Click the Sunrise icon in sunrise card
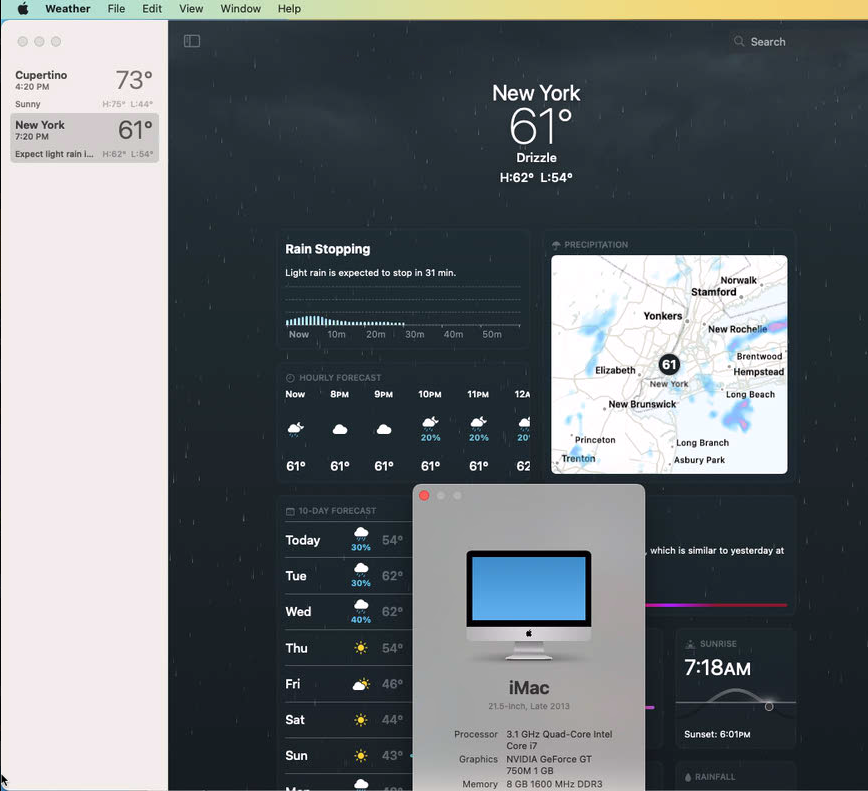Image resolution: width=868 pixels, height=791 pixels. [x=690, y=644]
